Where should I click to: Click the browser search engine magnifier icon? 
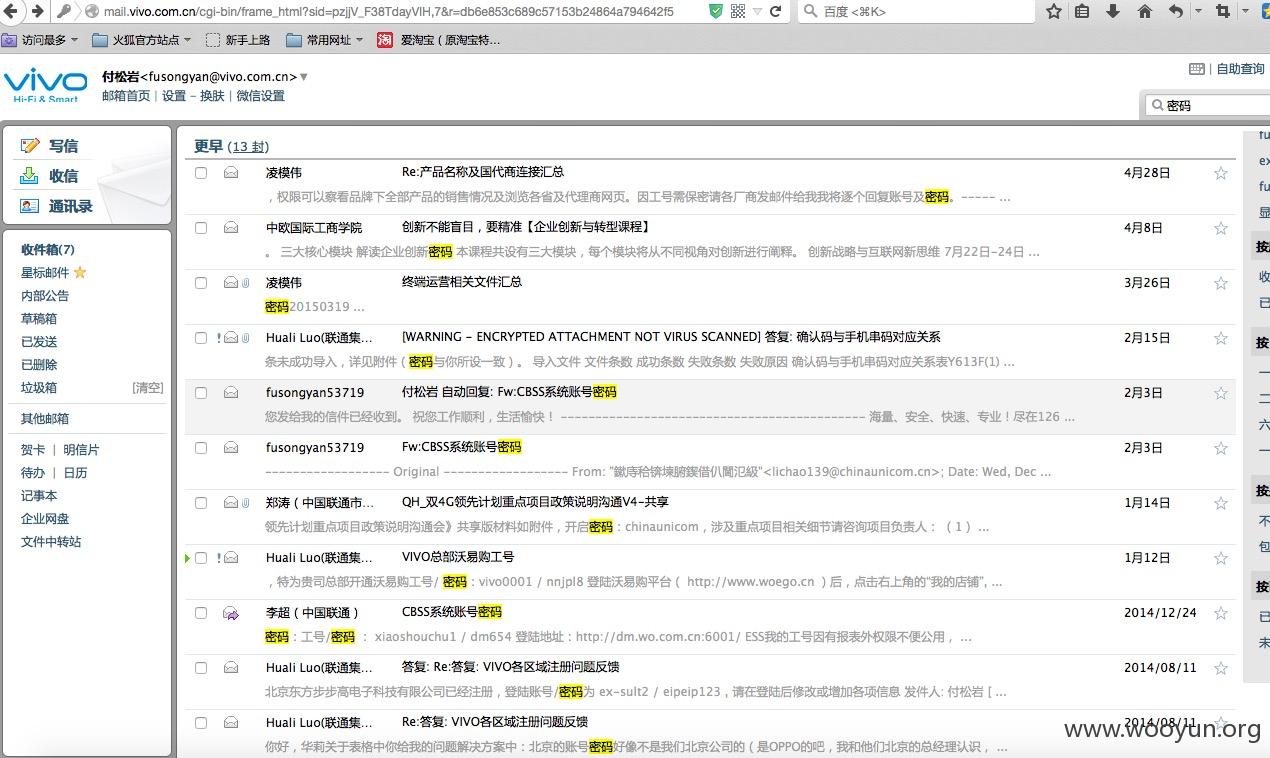point(809,11)
